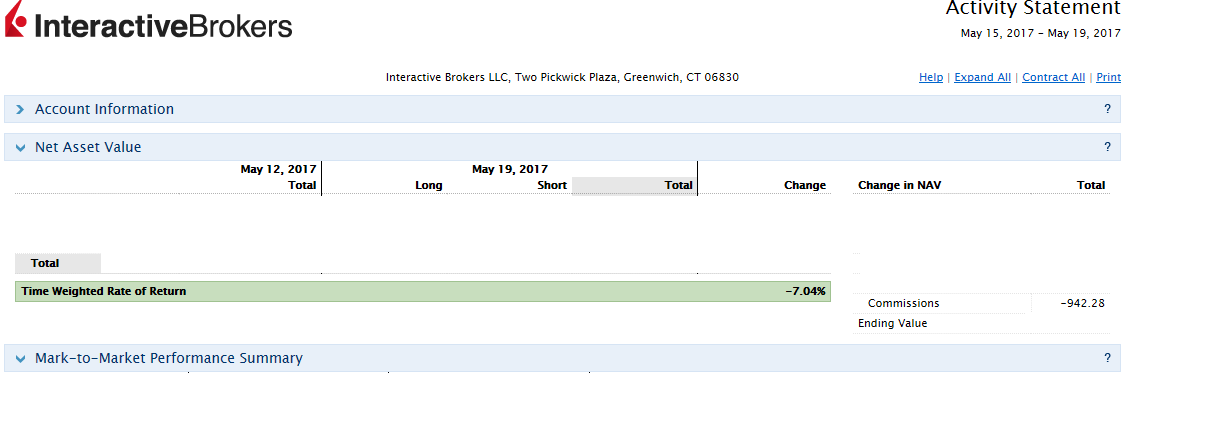Collapse the Net Asset Value chevron

(x=20, y=148)
